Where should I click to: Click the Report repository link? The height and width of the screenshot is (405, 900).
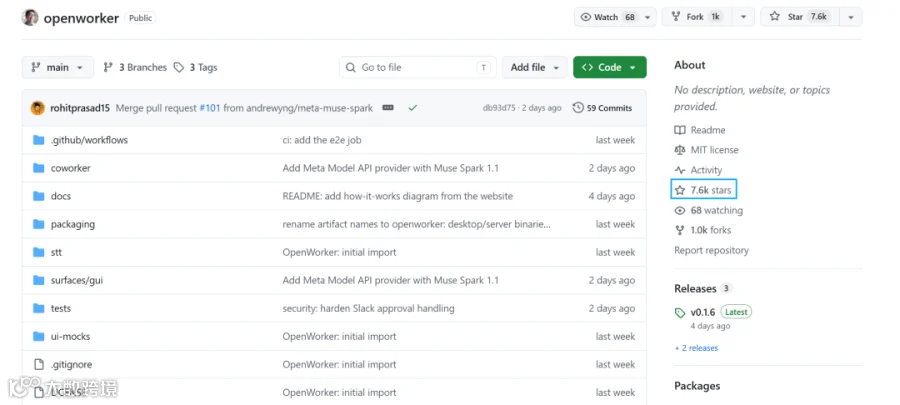712,251
